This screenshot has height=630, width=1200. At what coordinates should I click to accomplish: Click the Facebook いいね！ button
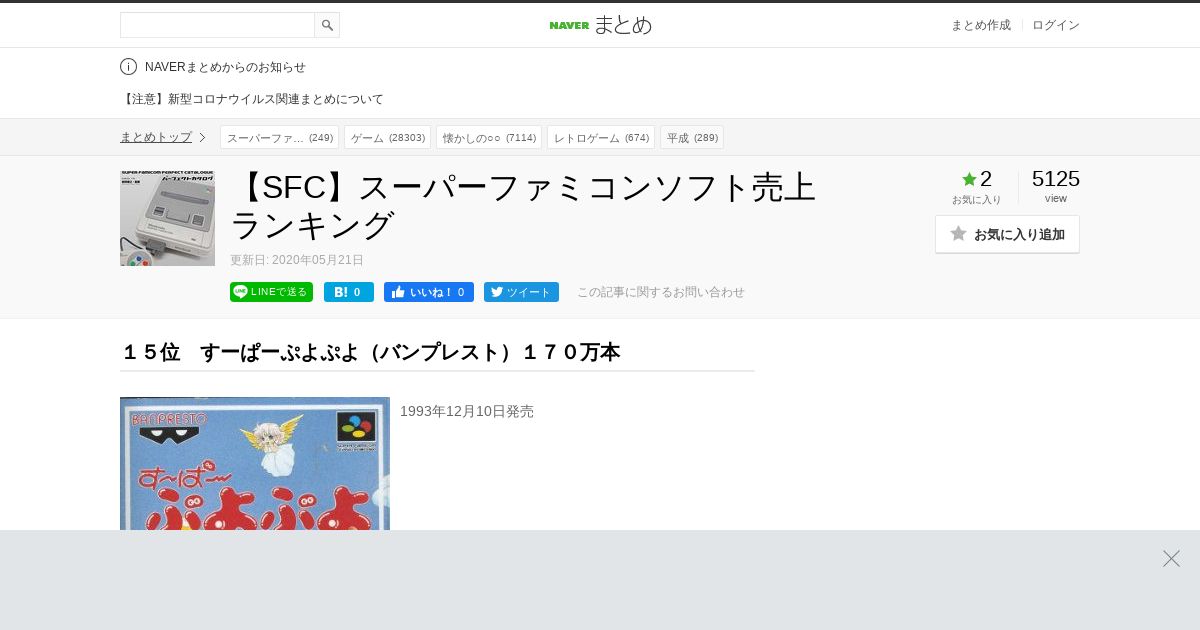click(x=429, y=292)
